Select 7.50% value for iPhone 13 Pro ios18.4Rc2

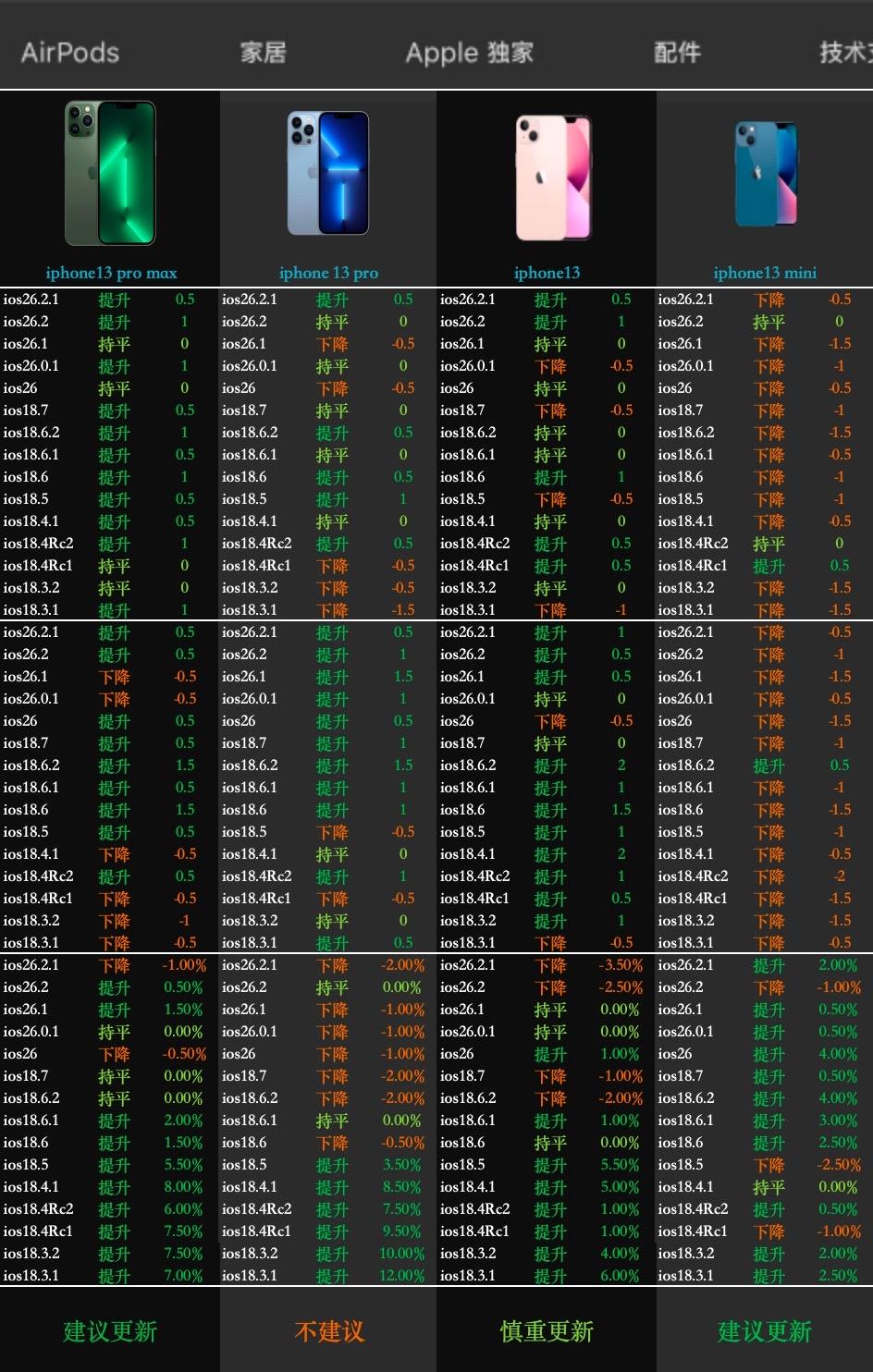point(402,1209)
